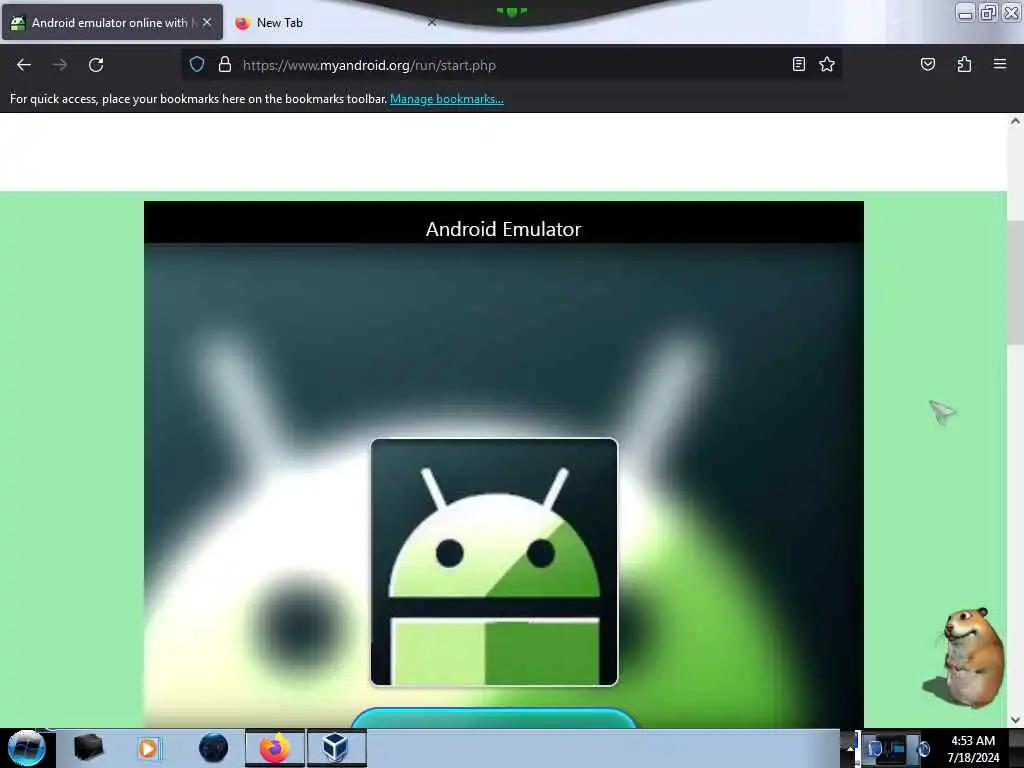1024x768 pixels.
Task: Show hidden system tray icons
Action: (x=850, y=748)
